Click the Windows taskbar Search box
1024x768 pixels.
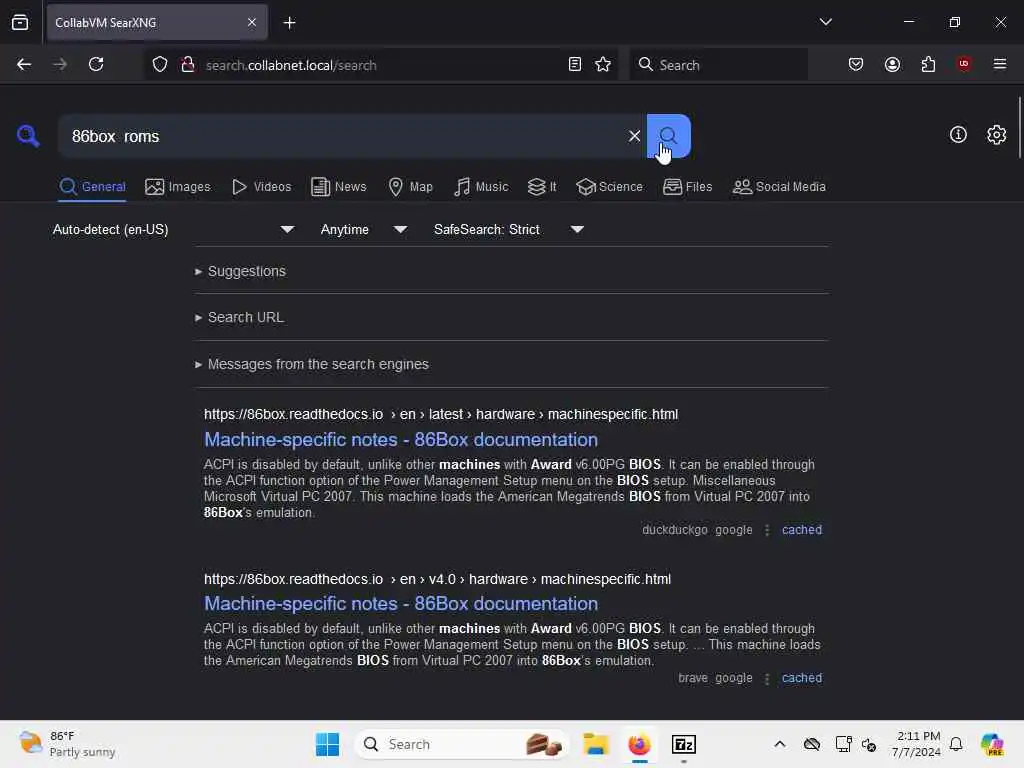tap(461, 744)
